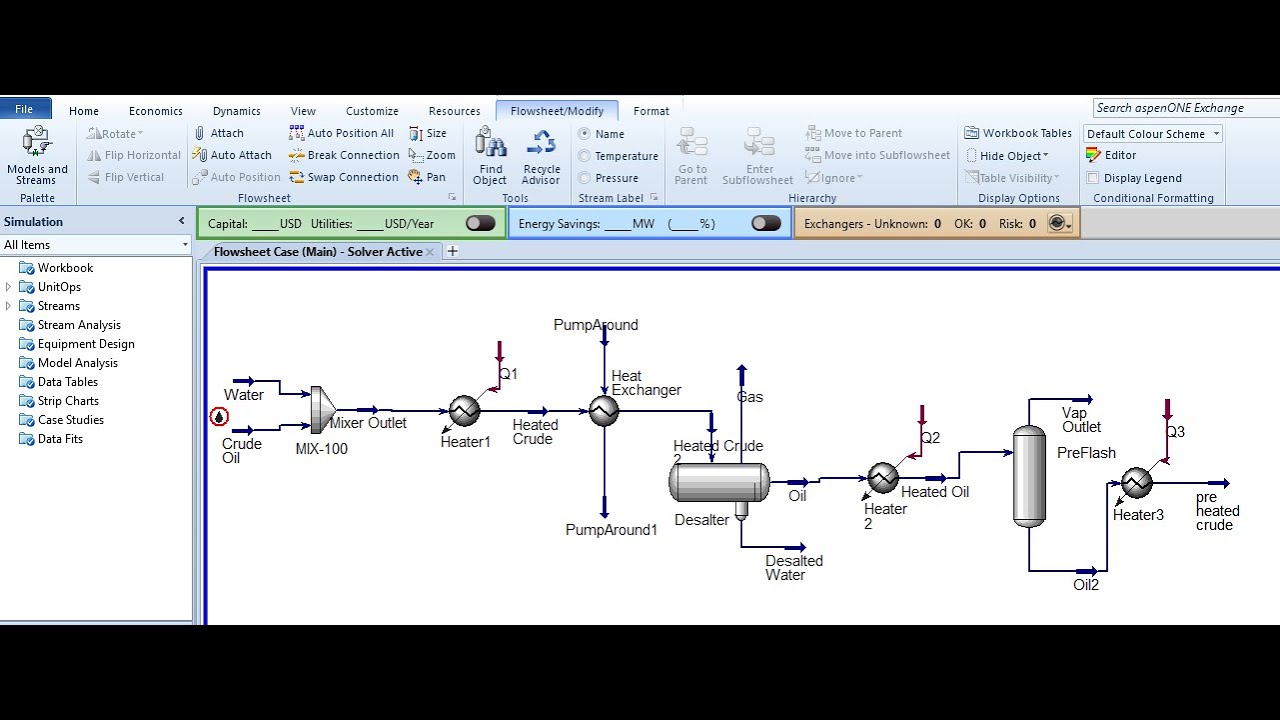Open Workbook Tables
The height and width of the screenshot is (720, 1280).
point(1018,133)
